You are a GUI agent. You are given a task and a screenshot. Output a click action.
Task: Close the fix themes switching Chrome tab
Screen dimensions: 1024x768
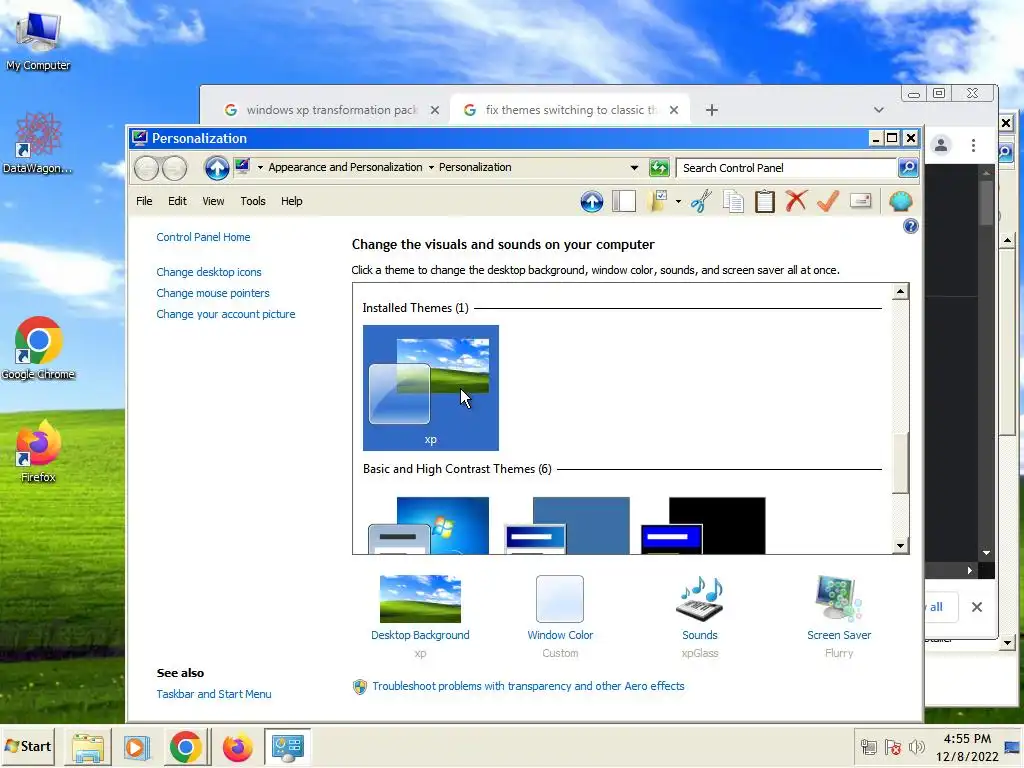(x=674, y=110)
